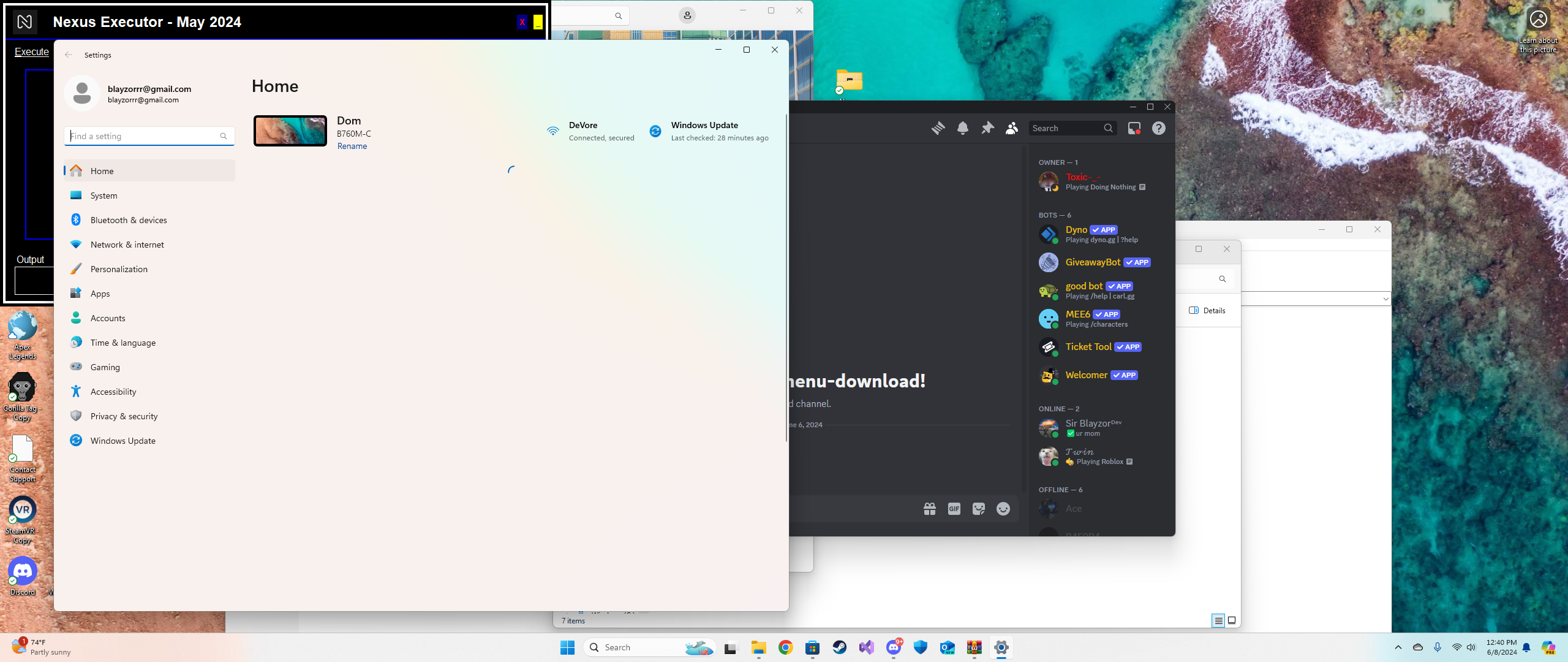Open Bluetooth & devices settings
The image size is (1568, 662).
click(129, 220)
